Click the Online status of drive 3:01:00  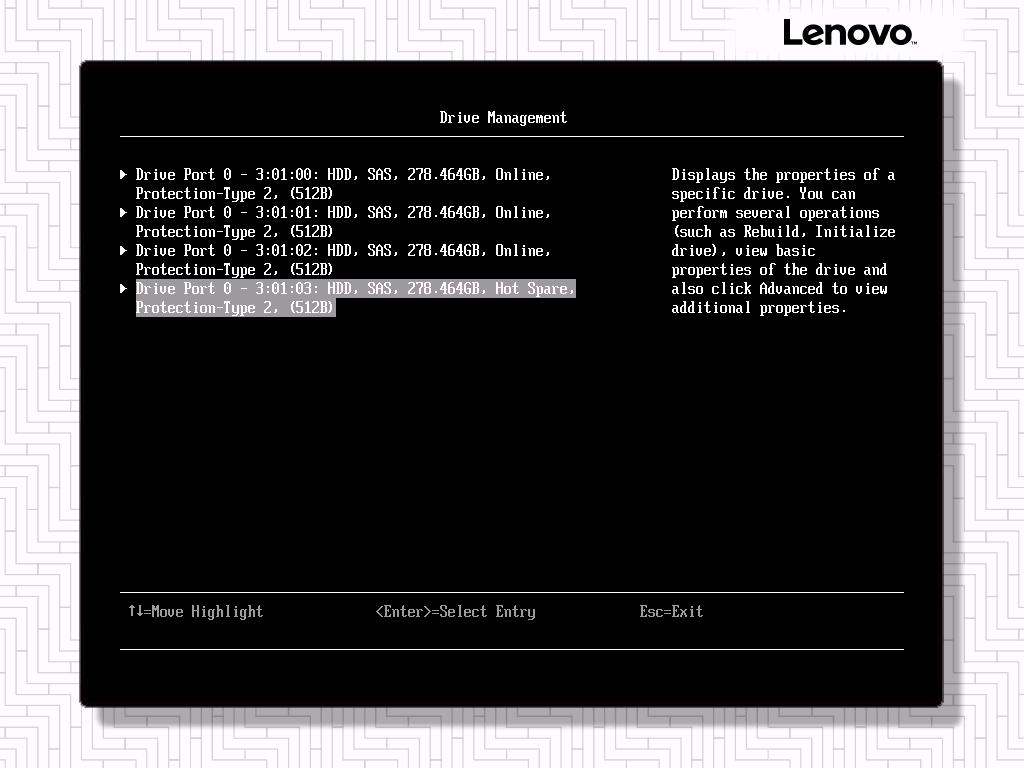(x=522, y=175)
